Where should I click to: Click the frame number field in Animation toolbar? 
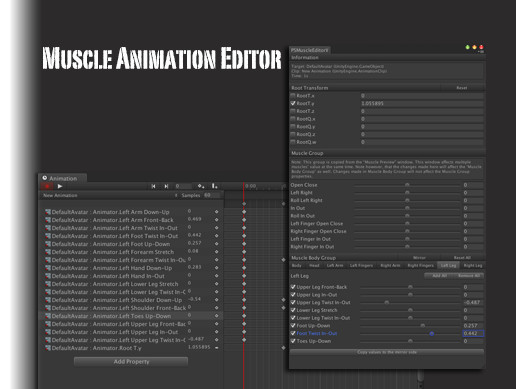pyautogui.click(x=183, y=186)
